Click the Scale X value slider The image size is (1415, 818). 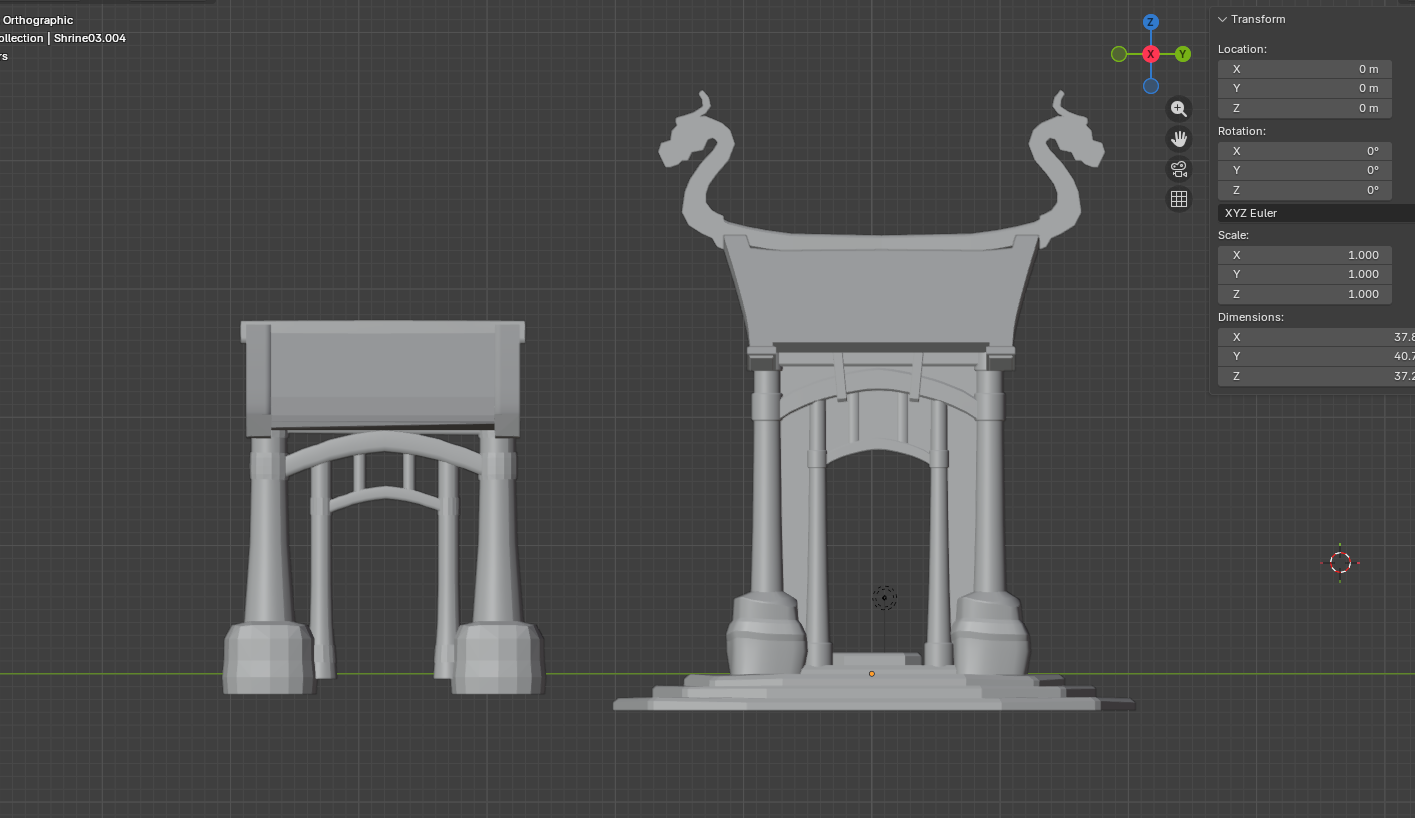tap(1305, 255)
